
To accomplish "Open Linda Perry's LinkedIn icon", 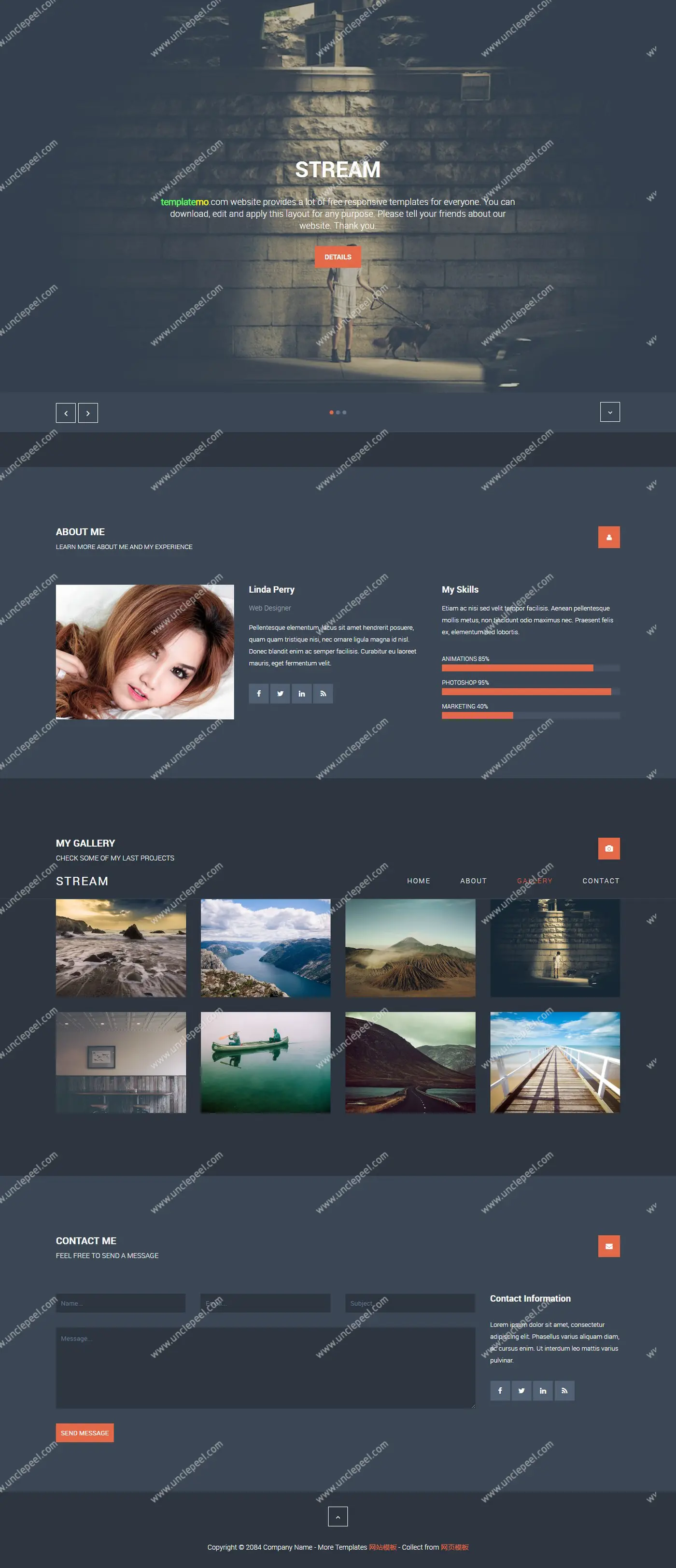I will 302,693.
